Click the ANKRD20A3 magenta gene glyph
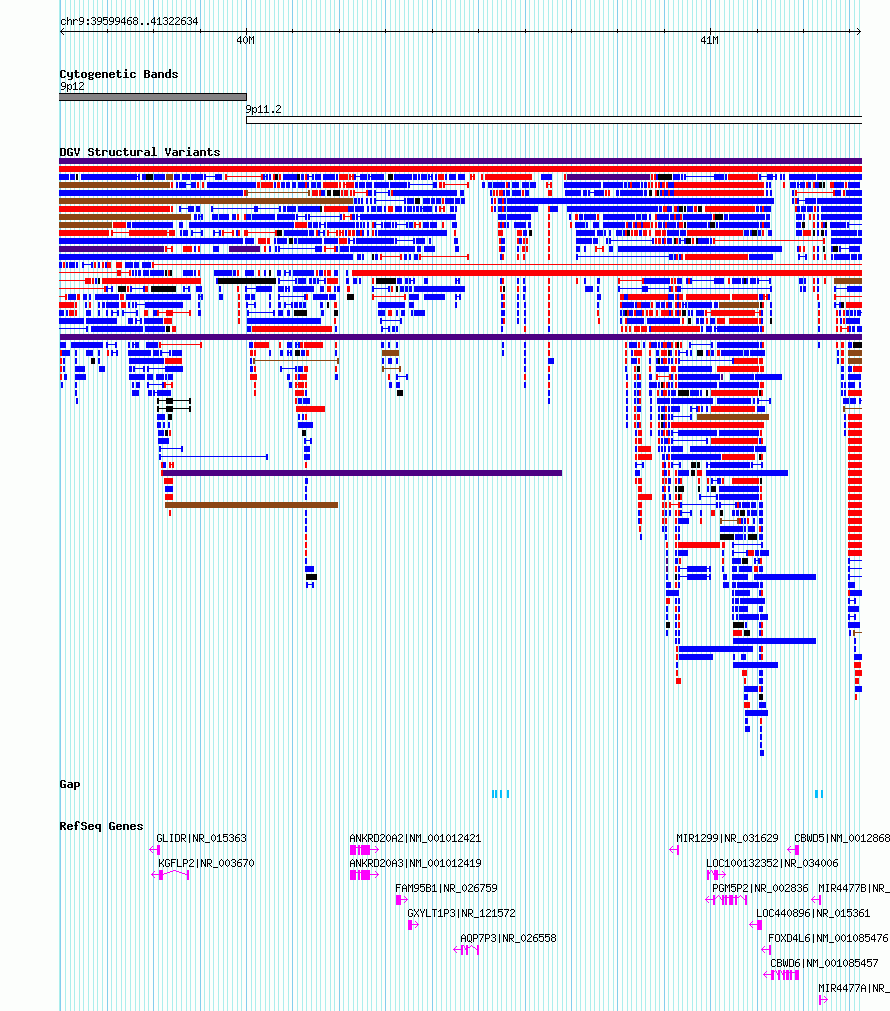 click(364, 875)
